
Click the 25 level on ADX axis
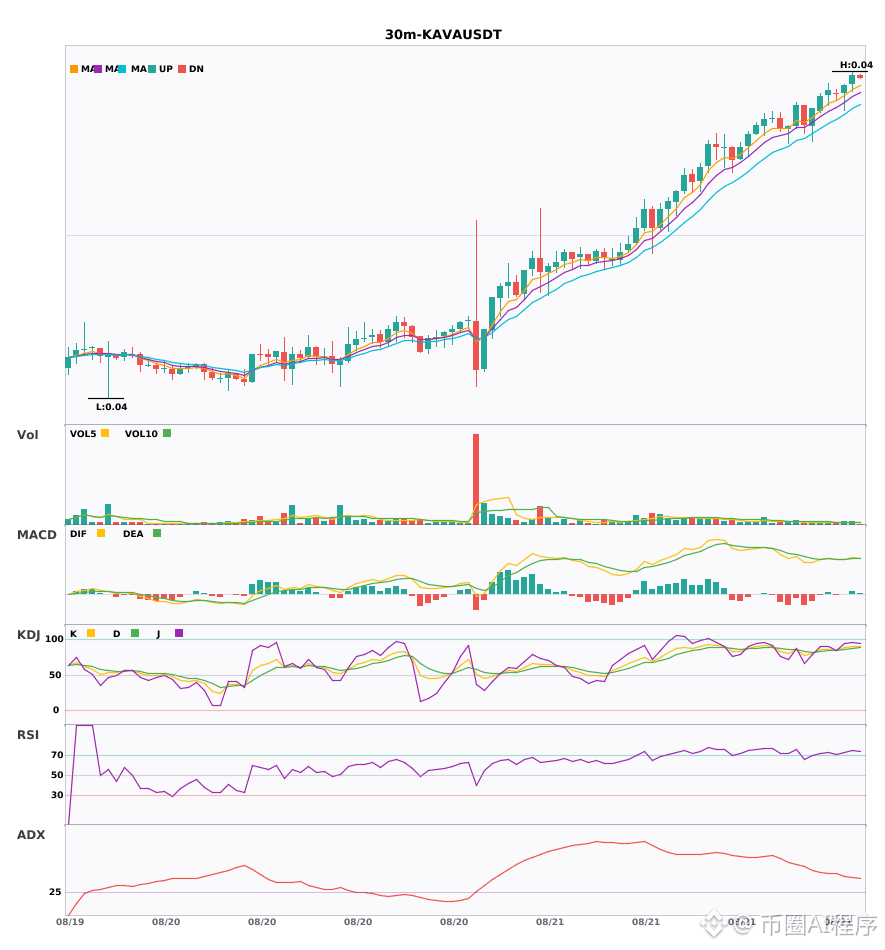[55, 892]
